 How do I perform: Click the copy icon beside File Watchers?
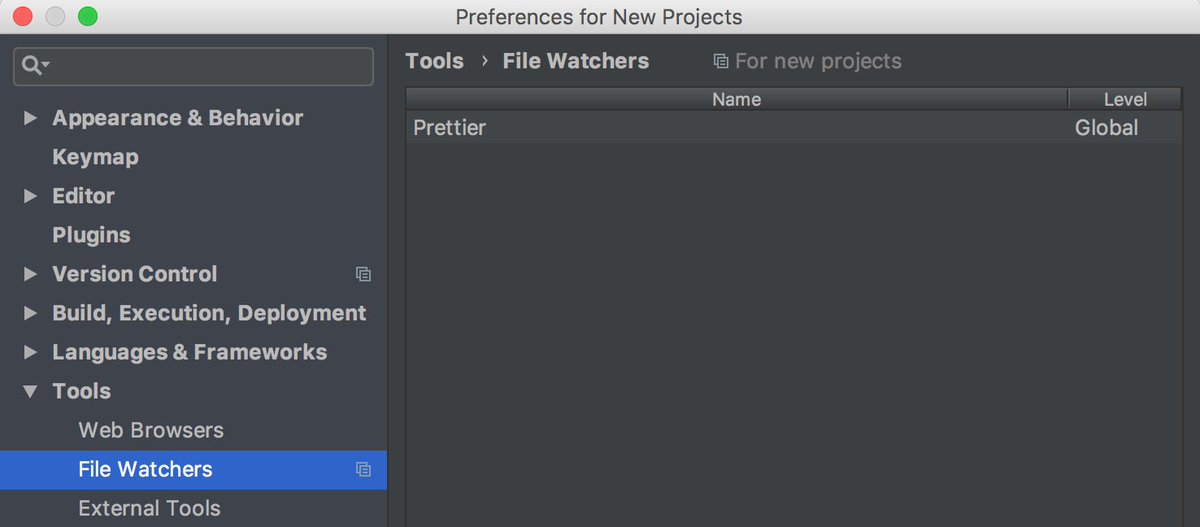(x=363, y=469)
